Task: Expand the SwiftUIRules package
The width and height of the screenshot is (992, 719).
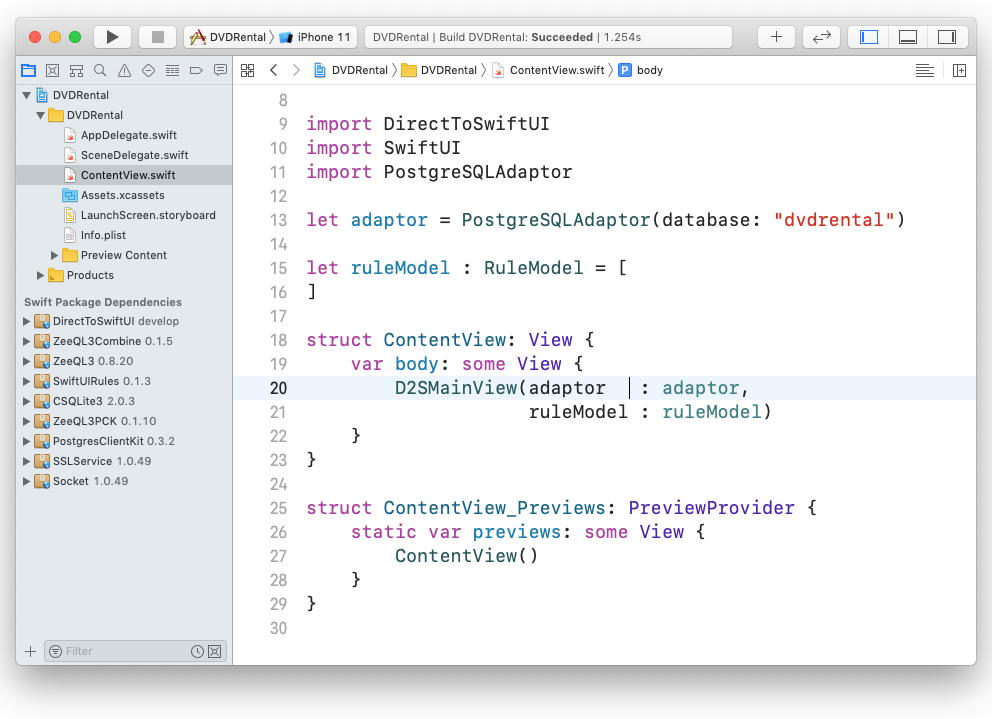Action: pyautogui.click(x=27, y=381)
